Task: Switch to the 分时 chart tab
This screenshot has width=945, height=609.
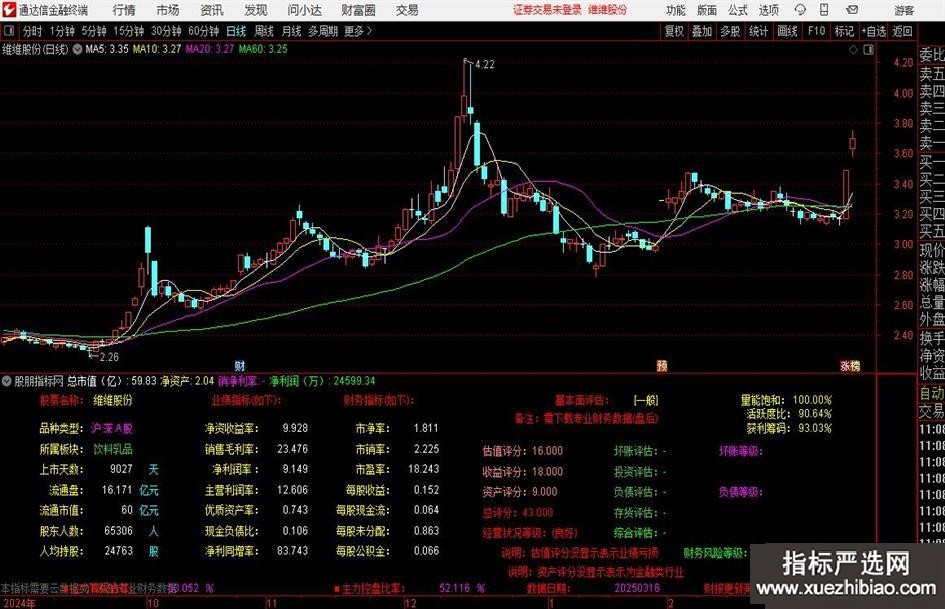Action: (x=33, y=31)
